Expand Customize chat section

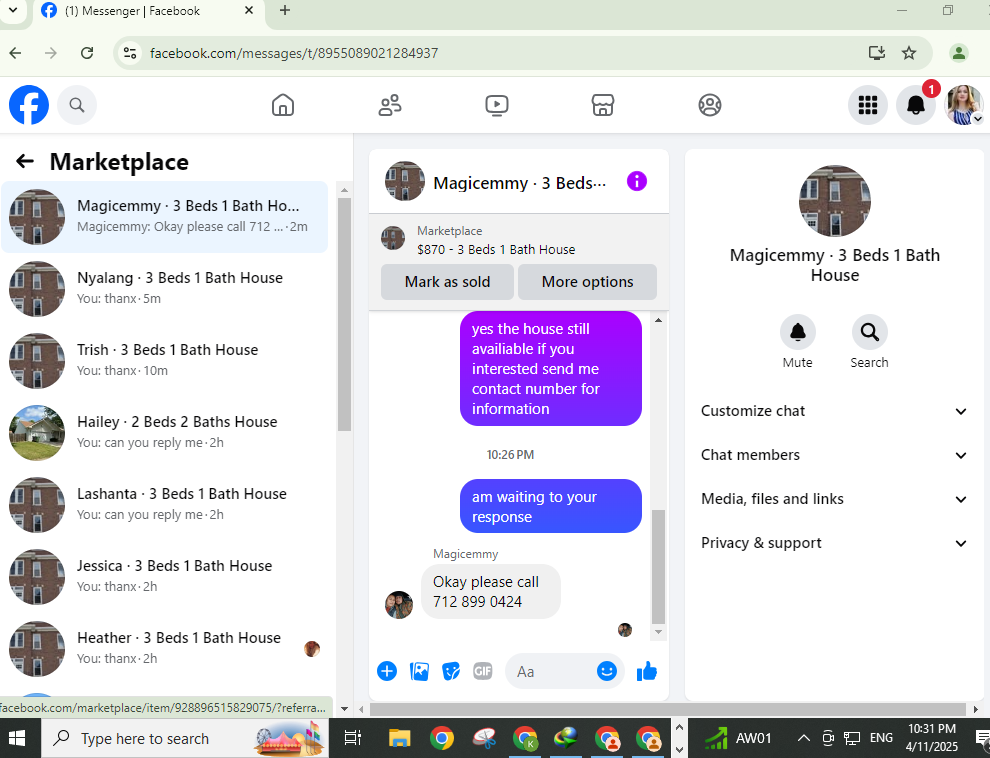[834, 411]
